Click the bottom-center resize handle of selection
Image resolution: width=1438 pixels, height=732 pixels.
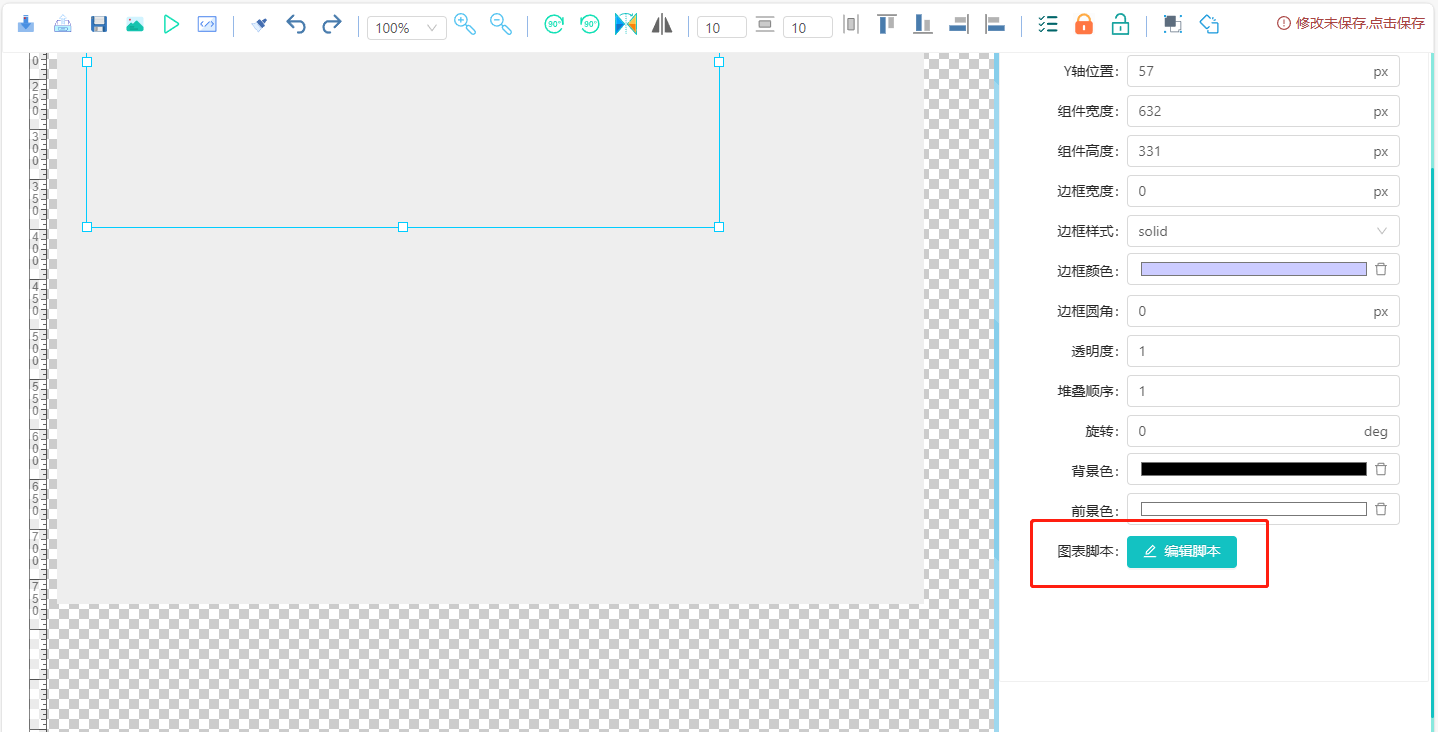[403, 227]
